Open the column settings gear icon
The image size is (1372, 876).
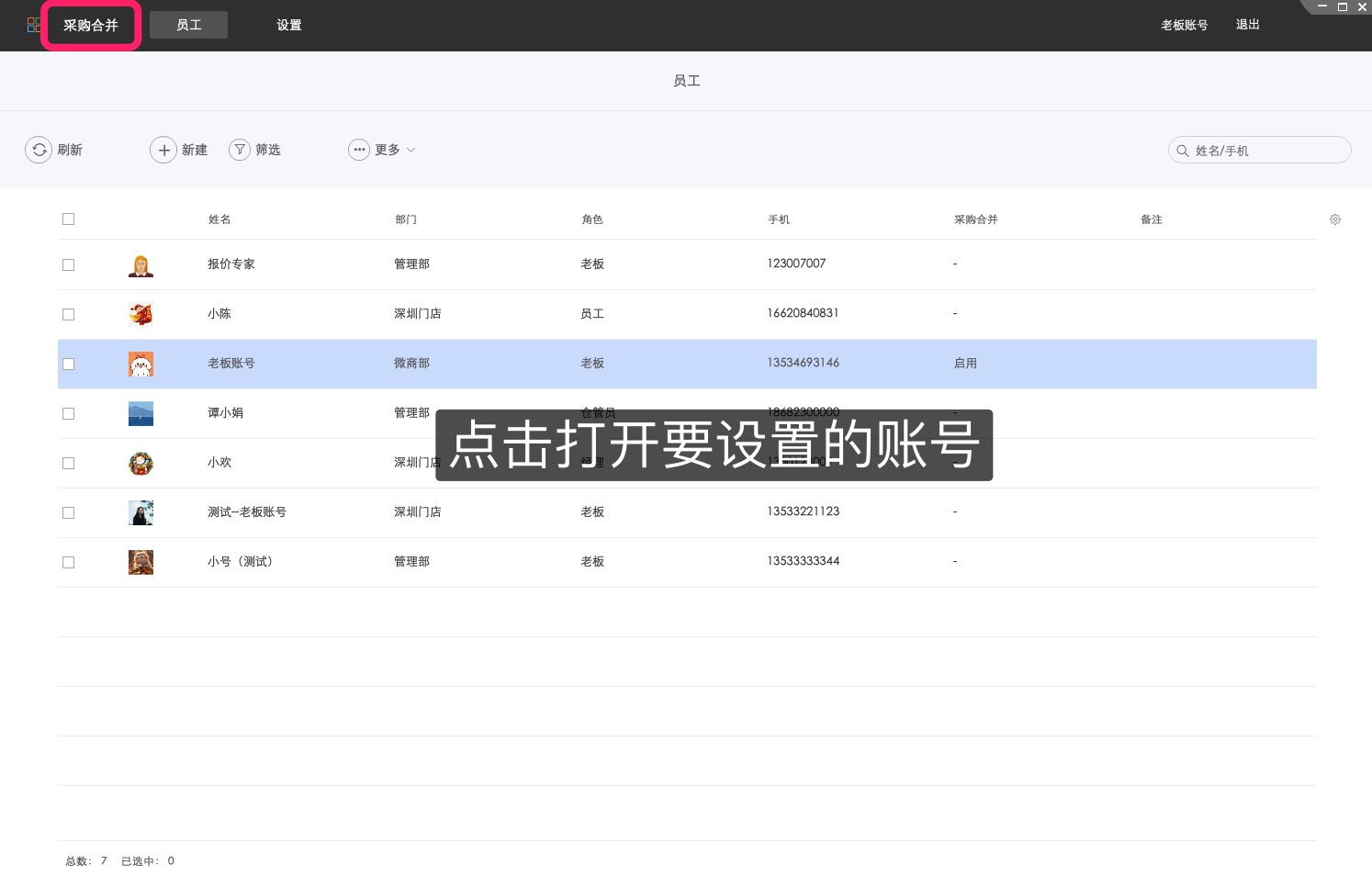click(x=1335, y=219)
